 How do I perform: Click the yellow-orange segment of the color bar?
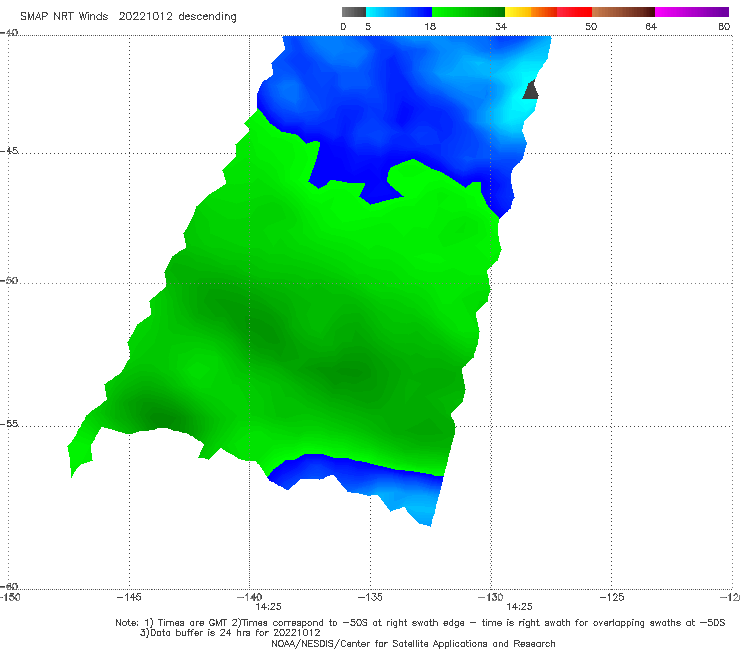(531, 12)
